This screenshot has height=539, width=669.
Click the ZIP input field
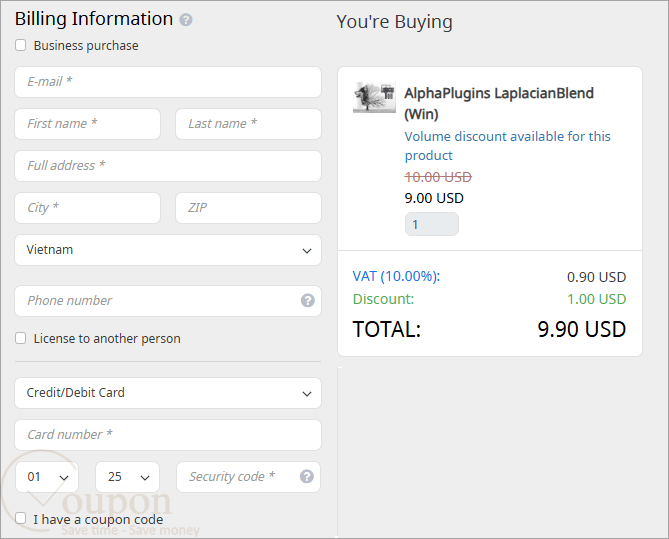pos(248,208)
